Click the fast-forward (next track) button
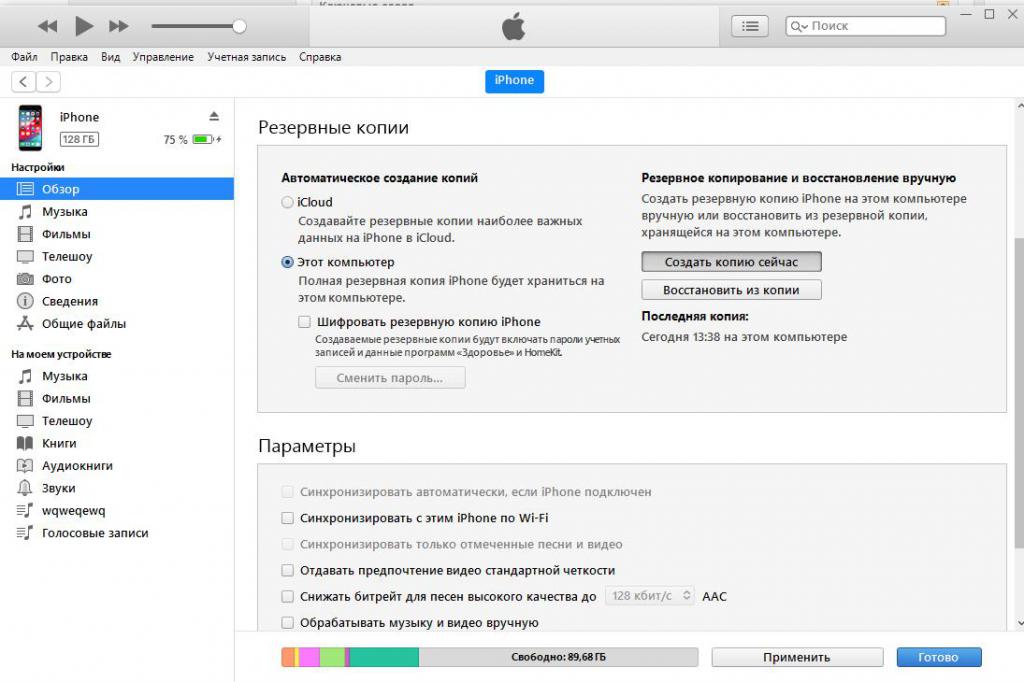The image size is (1024, 682). coord(119,26)
